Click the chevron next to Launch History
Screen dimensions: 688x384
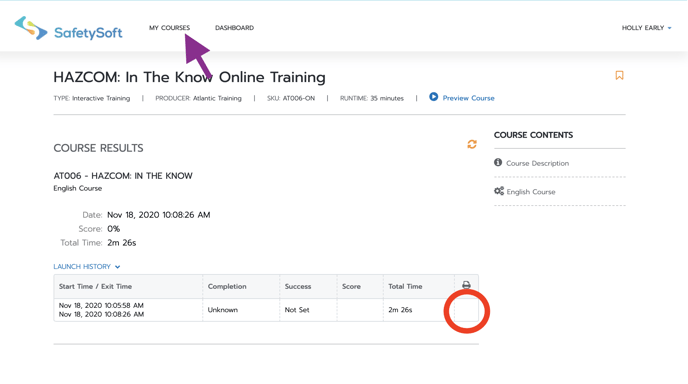(118, 267)
